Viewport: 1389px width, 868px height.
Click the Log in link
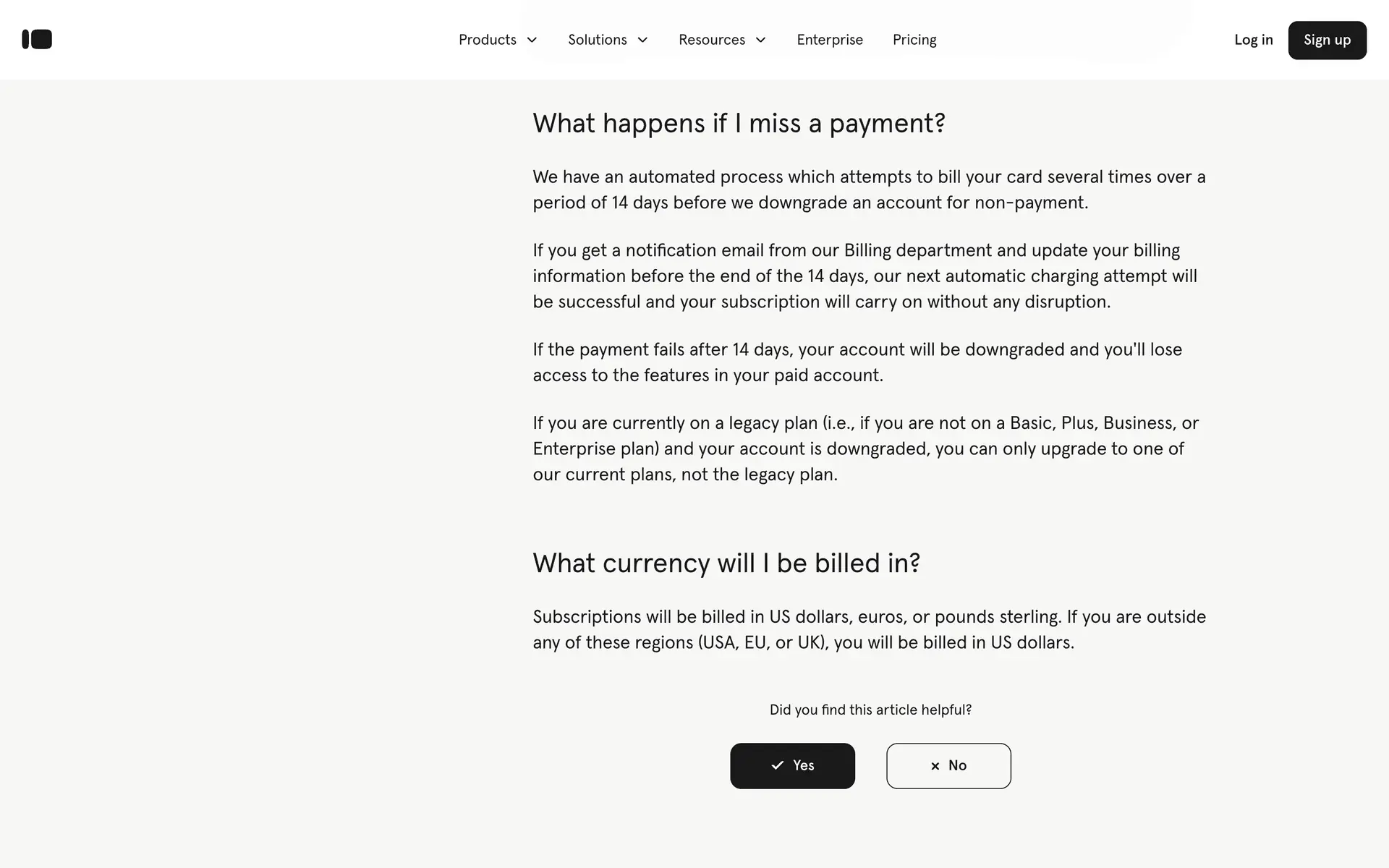(1253, 40)
